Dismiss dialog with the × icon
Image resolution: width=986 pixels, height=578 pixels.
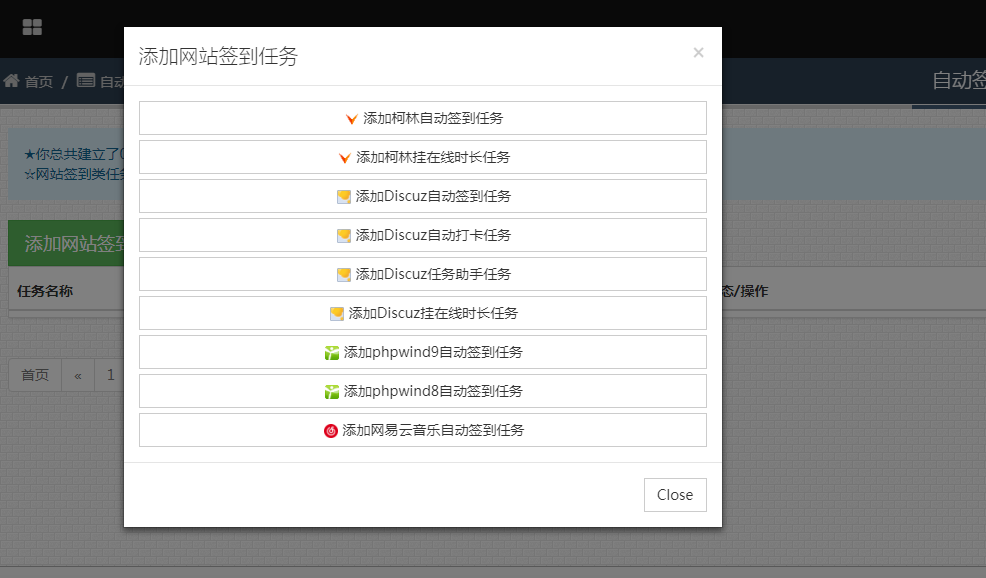698,53
